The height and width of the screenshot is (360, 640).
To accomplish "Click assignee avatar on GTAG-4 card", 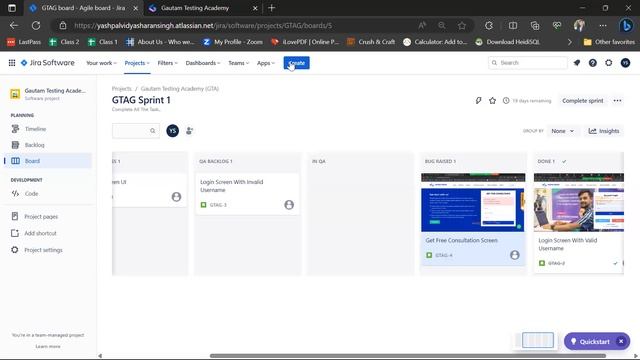I will pyautogui.click(x=515, y=255).
